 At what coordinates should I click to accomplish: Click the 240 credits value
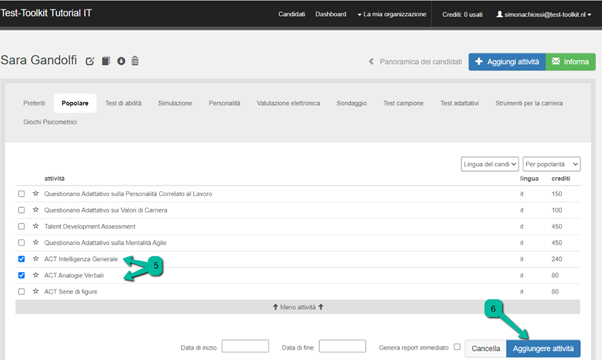tap(557, 259)
